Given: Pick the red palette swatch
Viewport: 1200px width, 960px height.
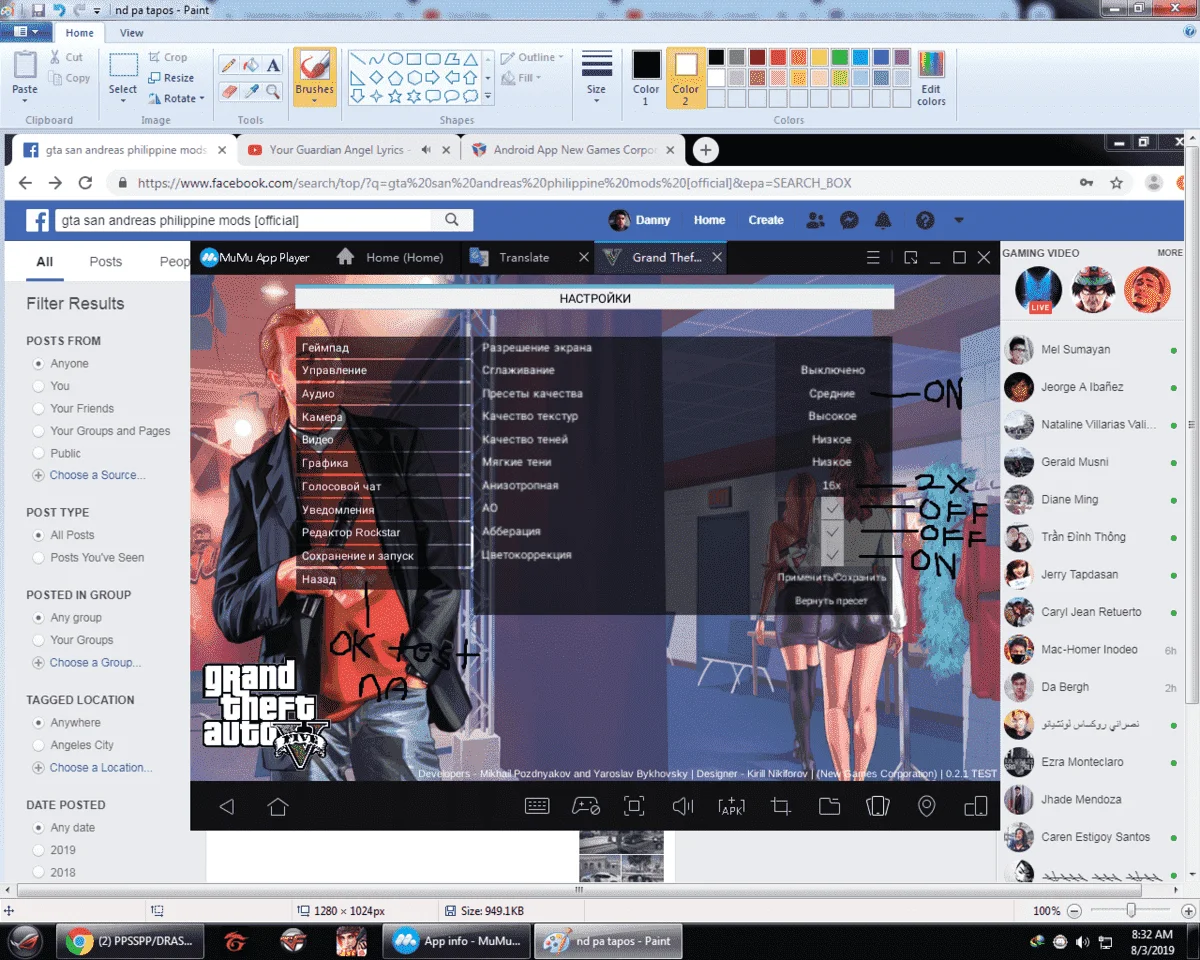Looking at the screenshot, I should [778, 57].
